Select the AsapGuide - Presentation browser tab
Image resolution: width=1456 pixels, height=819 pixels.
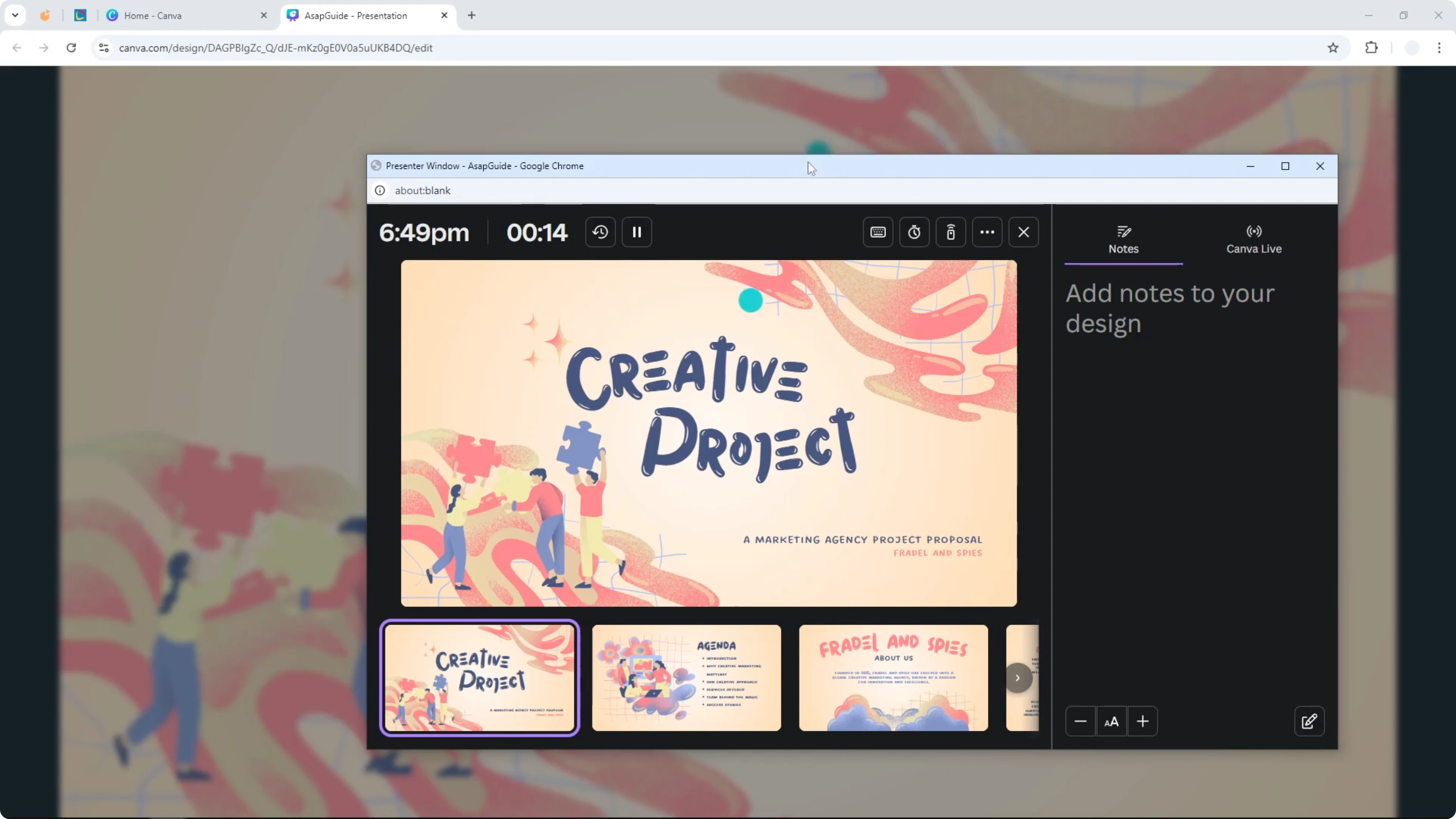point(368,15)
